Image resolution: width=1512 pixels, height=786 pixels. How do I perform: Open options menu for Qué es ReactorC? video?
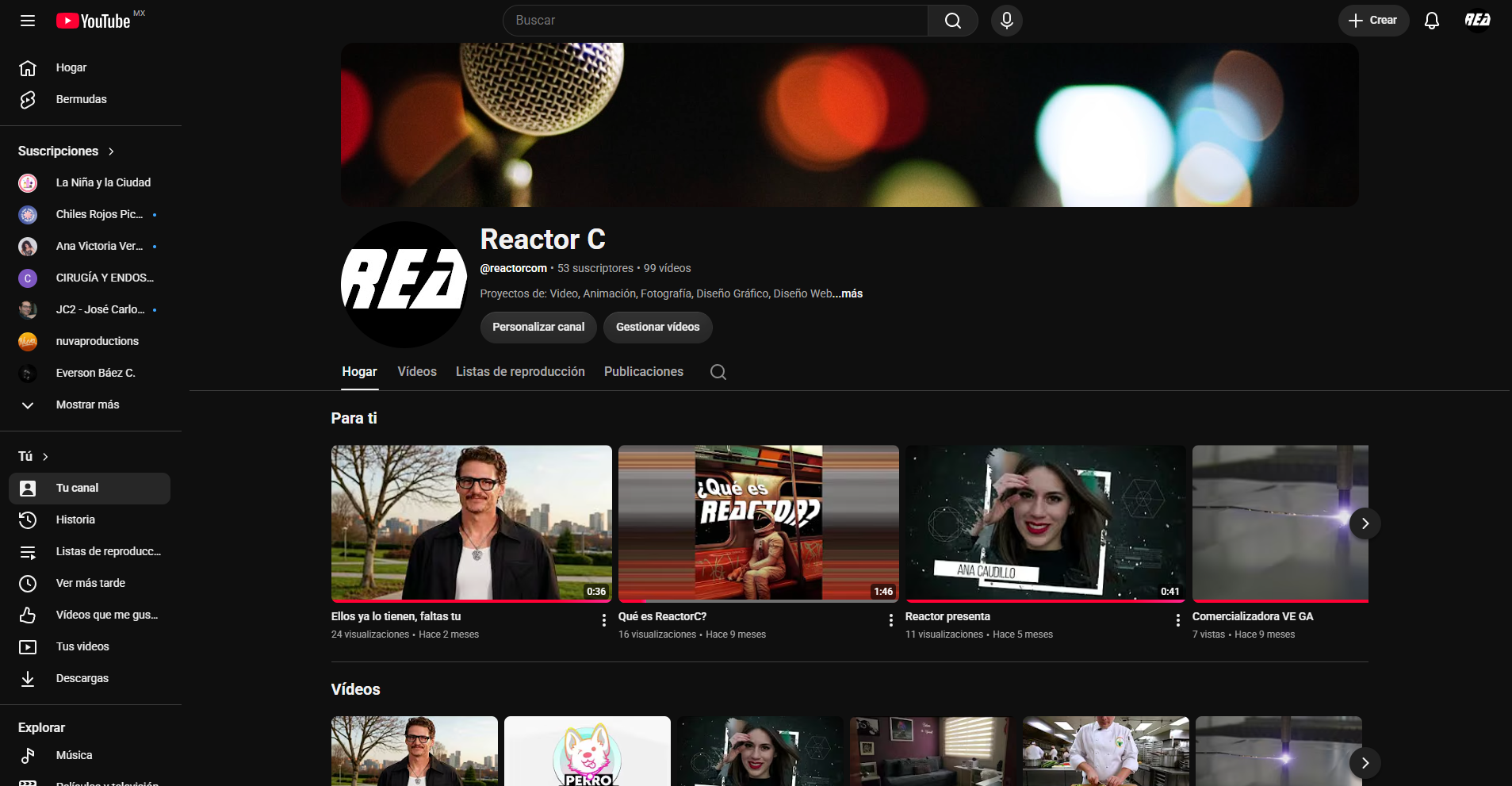pos(891,620)
